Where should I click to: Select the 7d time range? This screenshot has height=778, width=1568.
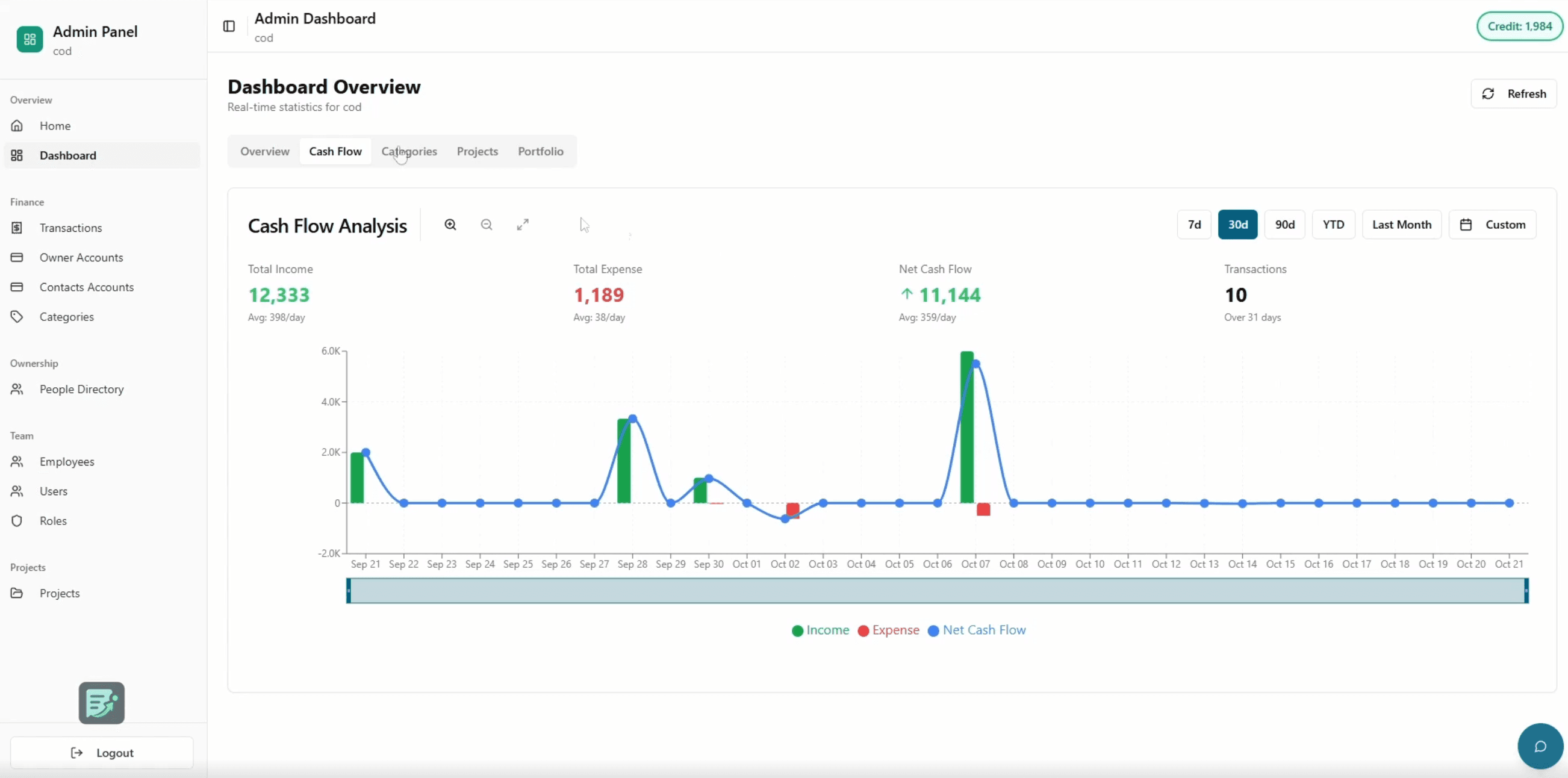point(1194,225)
